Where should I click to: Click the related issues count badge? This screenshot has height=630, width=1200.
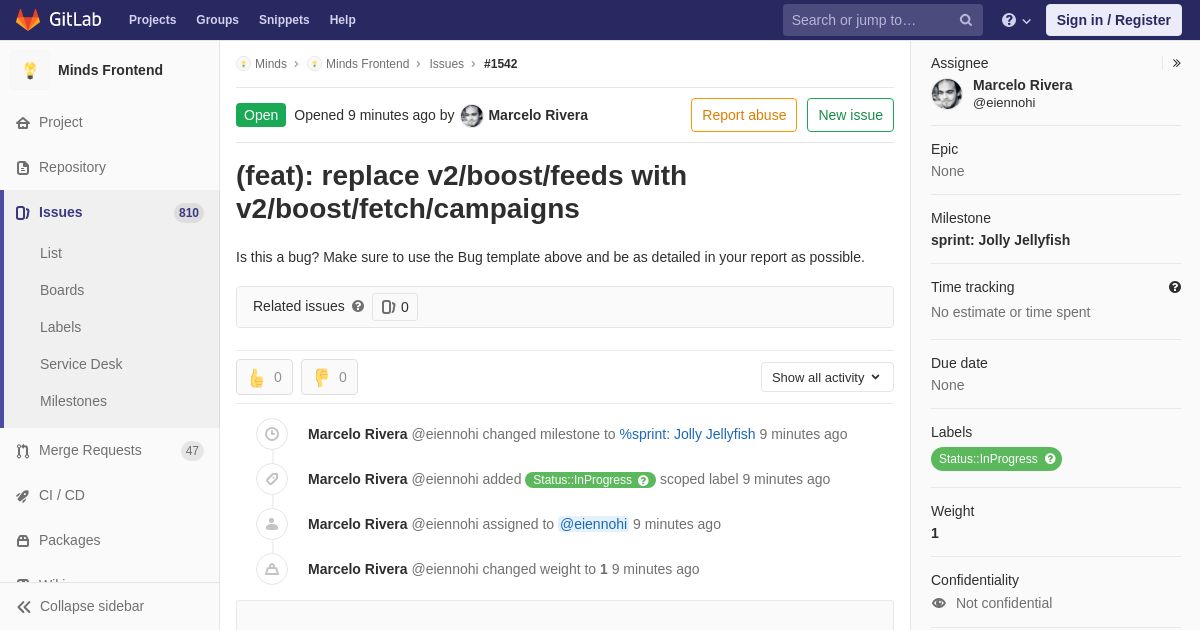pos(395,307)
